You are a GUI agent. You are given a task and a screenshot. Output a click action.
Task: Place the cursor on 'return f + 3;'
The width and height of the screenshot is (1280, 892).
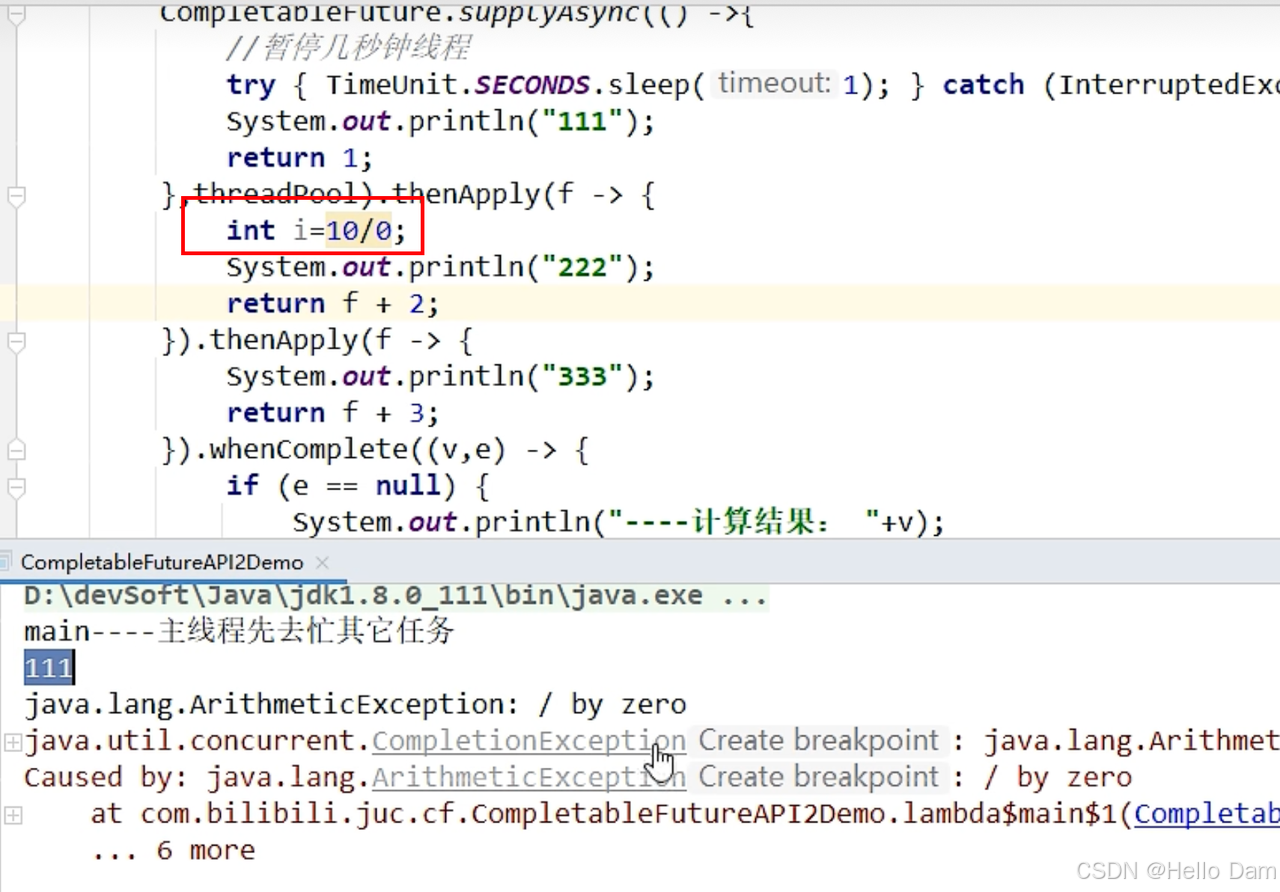click(x=333, y=413)
